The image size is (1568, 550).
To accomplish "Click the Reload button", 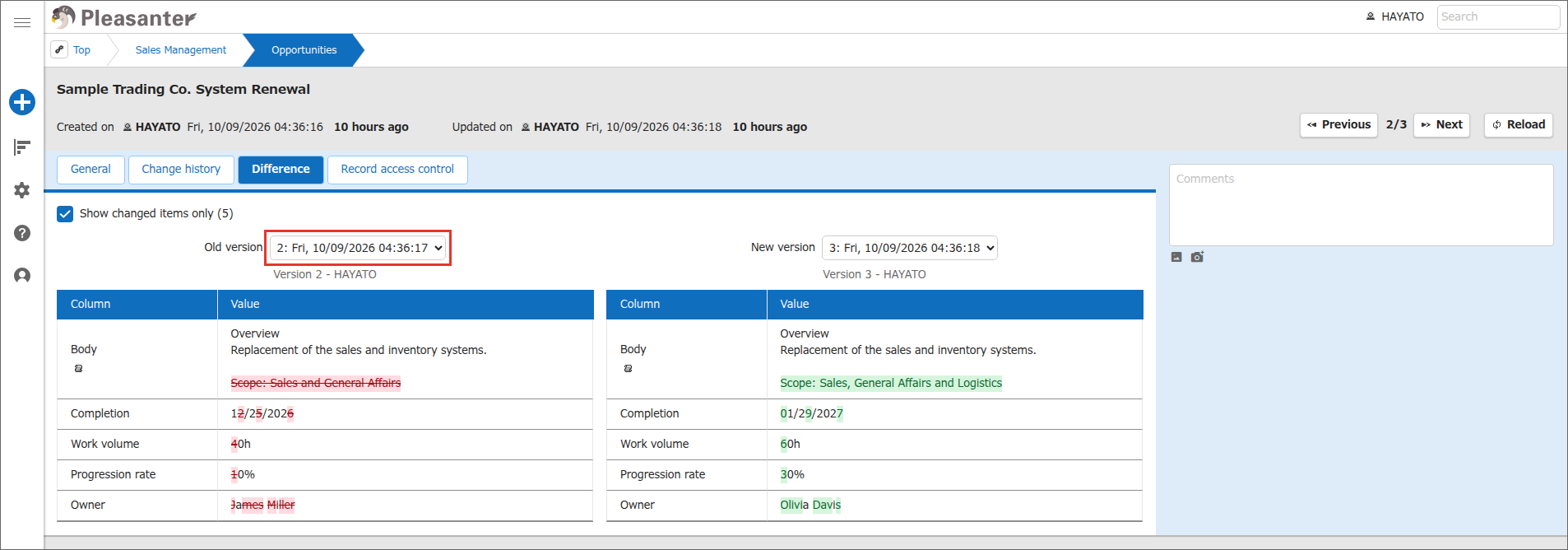I will [1519, 125].
